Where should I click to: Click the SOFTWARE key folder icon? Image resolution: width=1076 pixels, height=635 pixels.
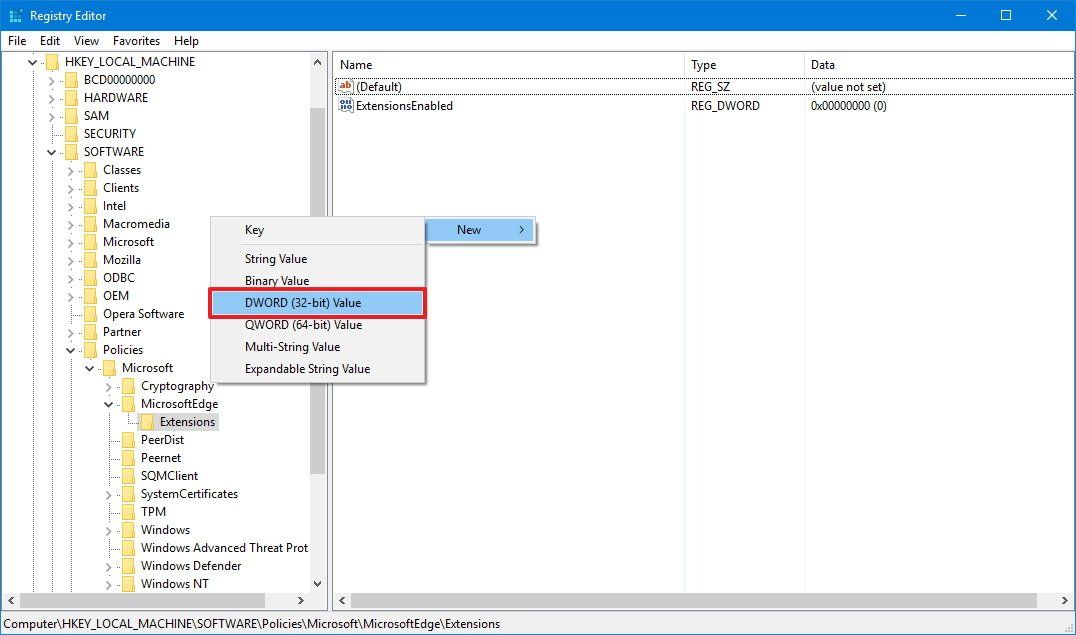(x=73, y=151)
